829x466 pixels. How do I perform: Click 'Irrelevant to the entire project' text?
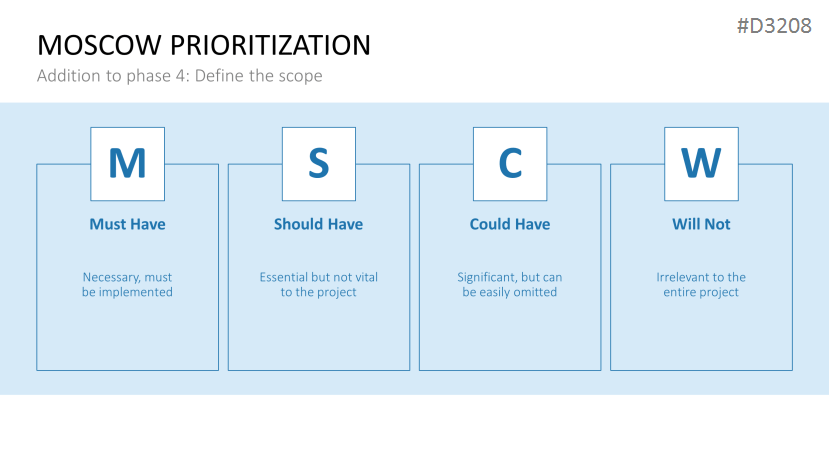coord(701,285)
